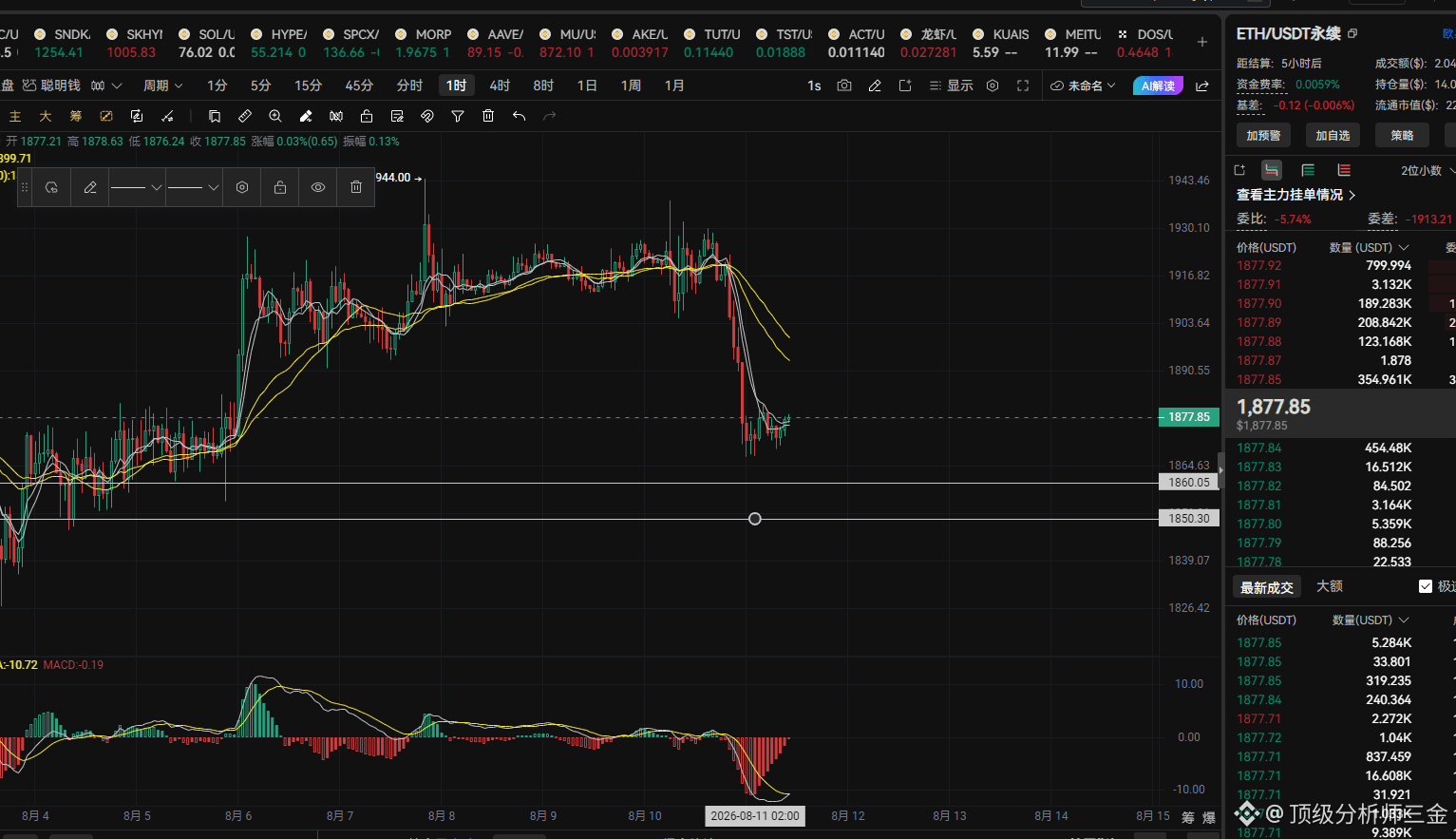Select the magnifier zoom-in tool
Image resolution: width=1456 pixels, height=839 pixels.
275,116
